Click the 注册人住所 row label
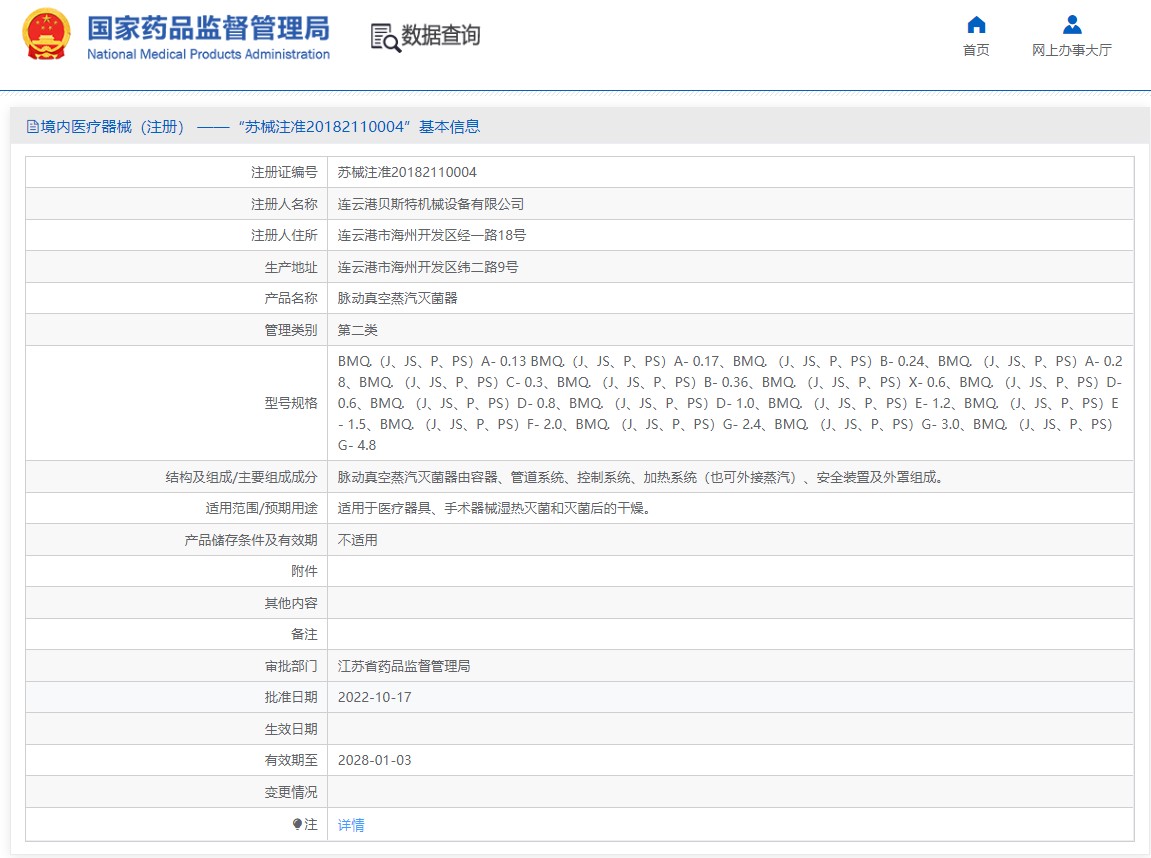1151x858 pixels. pos(284,236)
